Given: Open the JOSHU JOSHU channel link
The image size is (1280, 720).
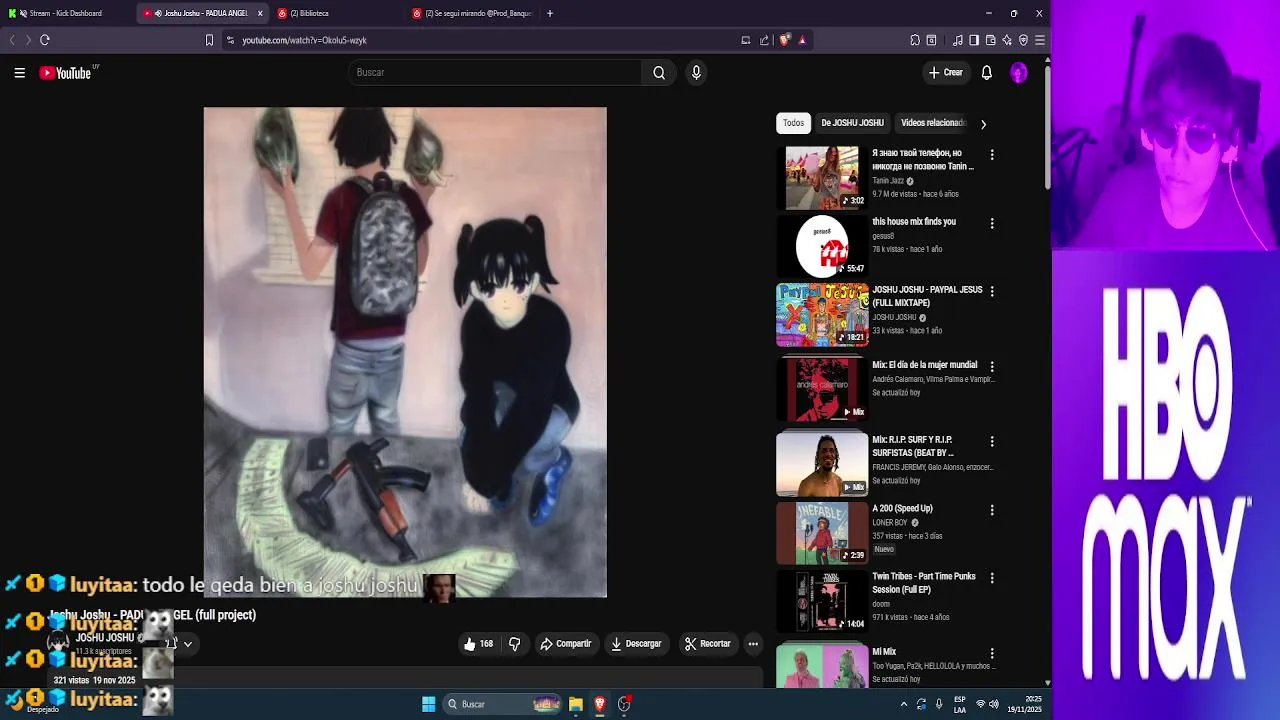Looking at the screenshot, I should point(105,637).
